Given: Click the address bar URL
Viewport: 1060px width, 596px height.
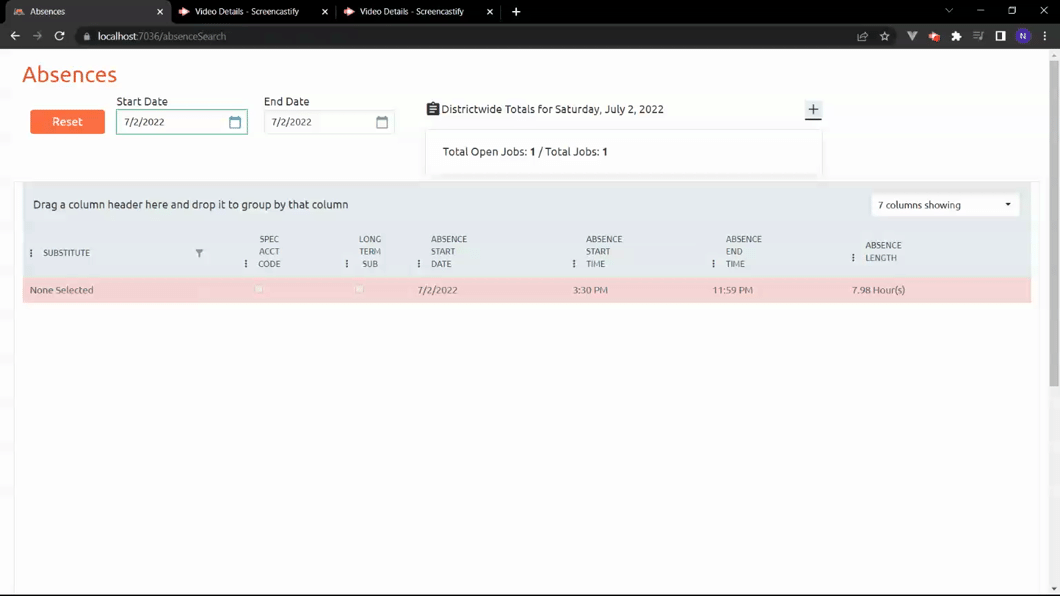Looking at the screenshot, I should (x=162, y=36).
